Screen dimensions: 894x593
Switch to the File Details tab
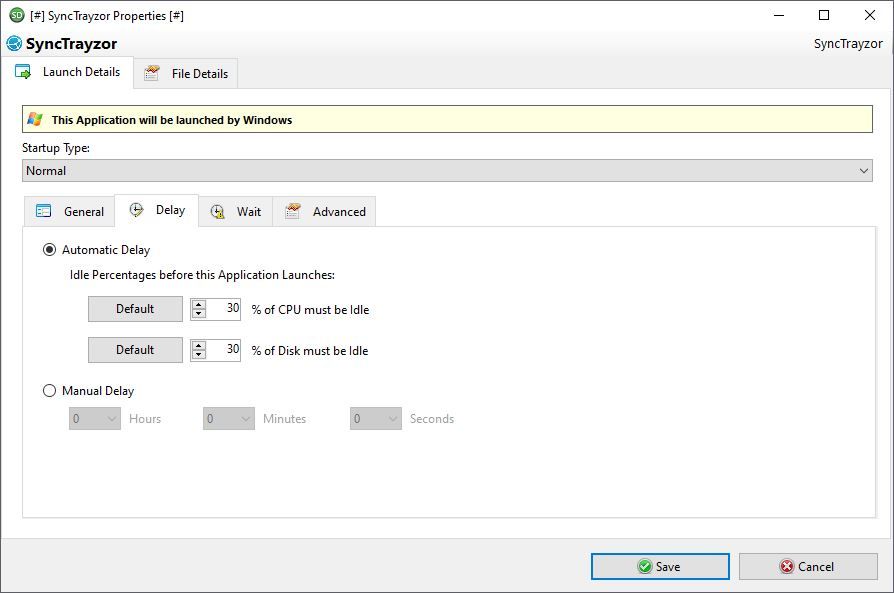pyautogui.click(x=185, y=73)
